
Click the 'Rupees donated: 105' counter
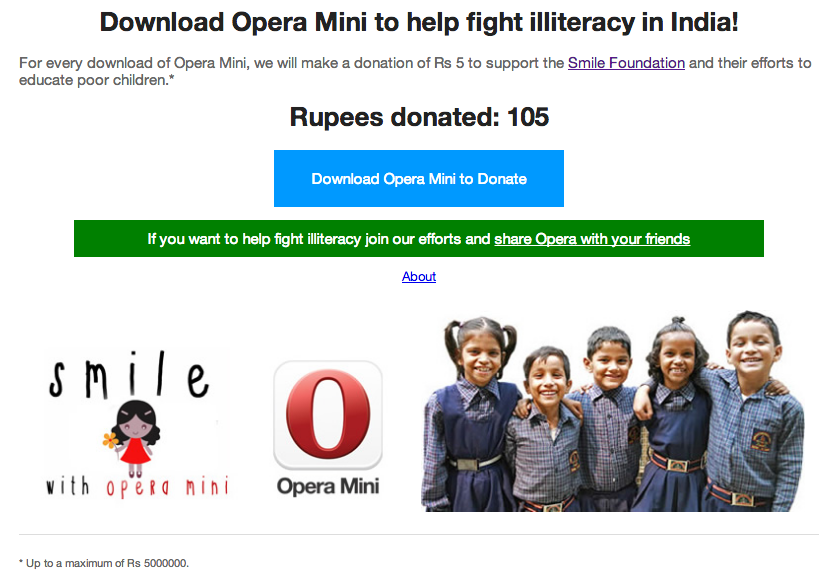(x=419, y=117)
